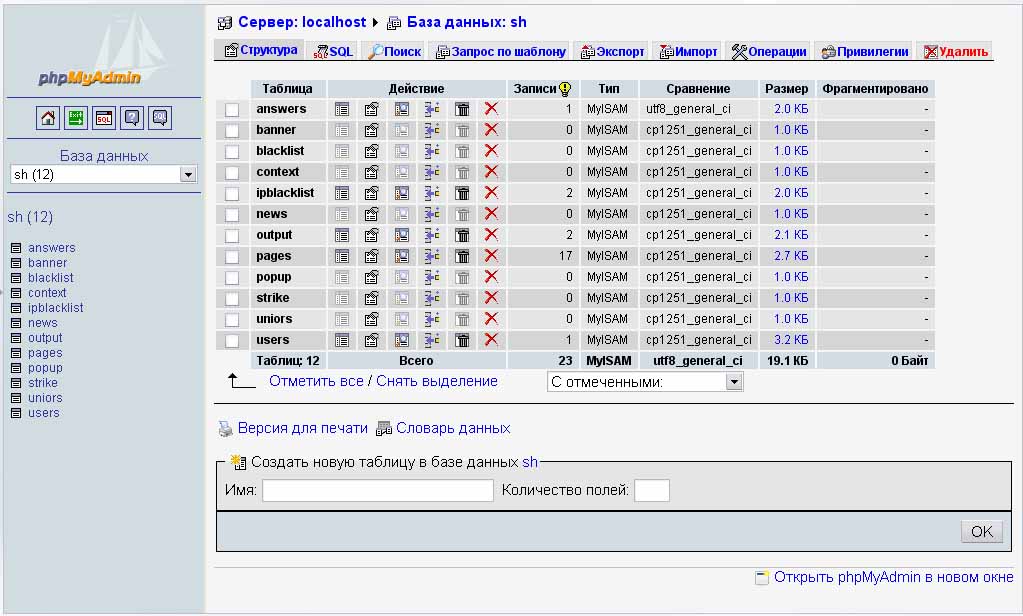Open the Операции tab
The image size is (1023, 616).
769,52
